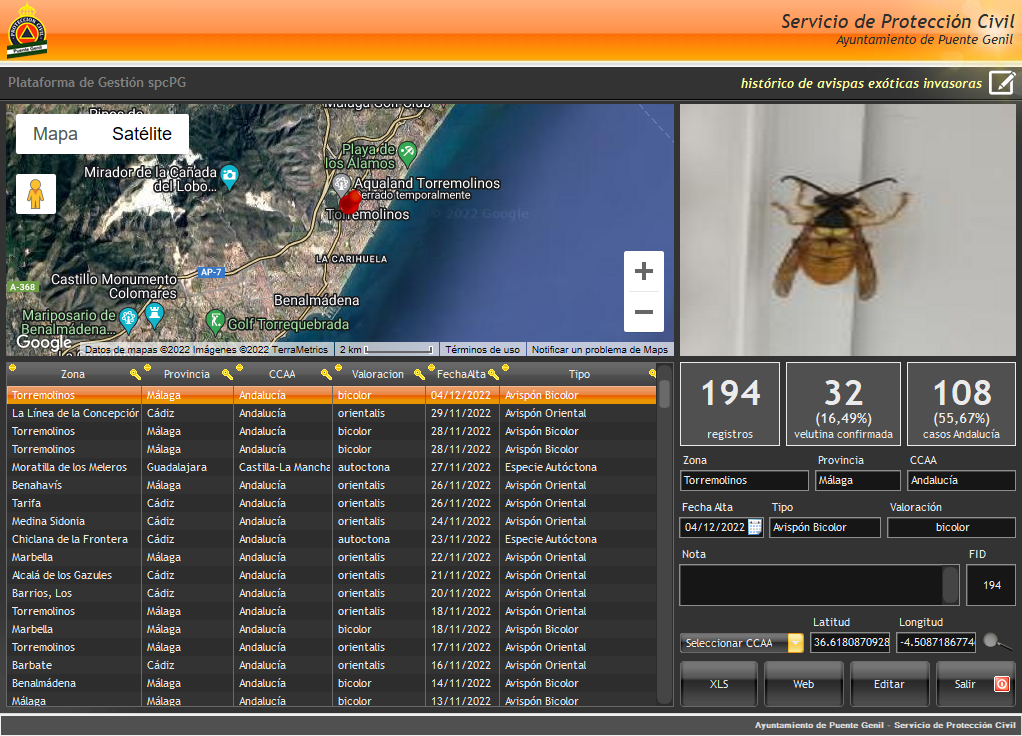
Task: Click the search key icon in Zona header
Action: 135,374
